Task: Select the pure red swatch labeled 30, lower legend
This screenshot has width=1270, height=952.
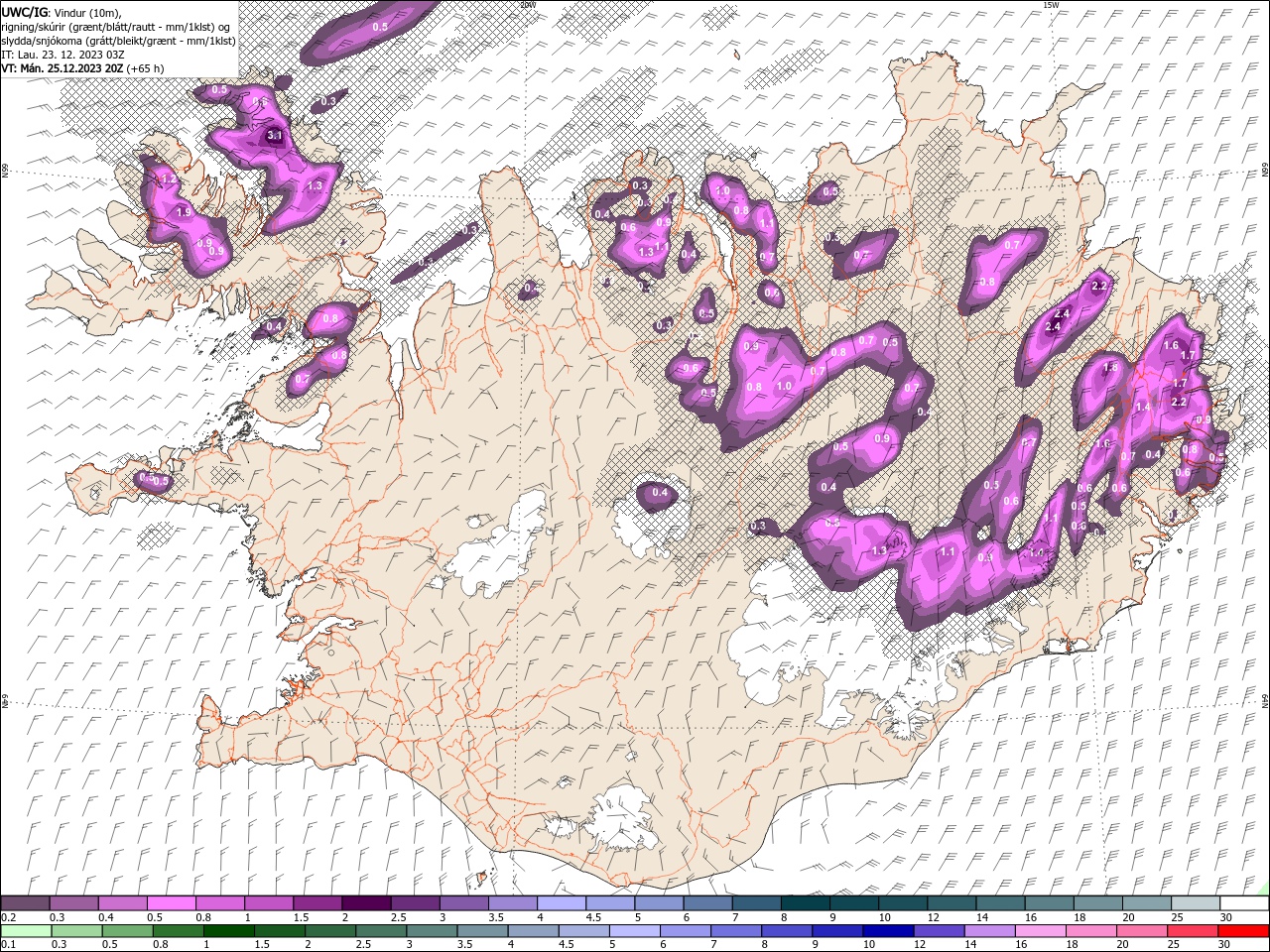Action: pyautogui.click(x=1242, y=931)
